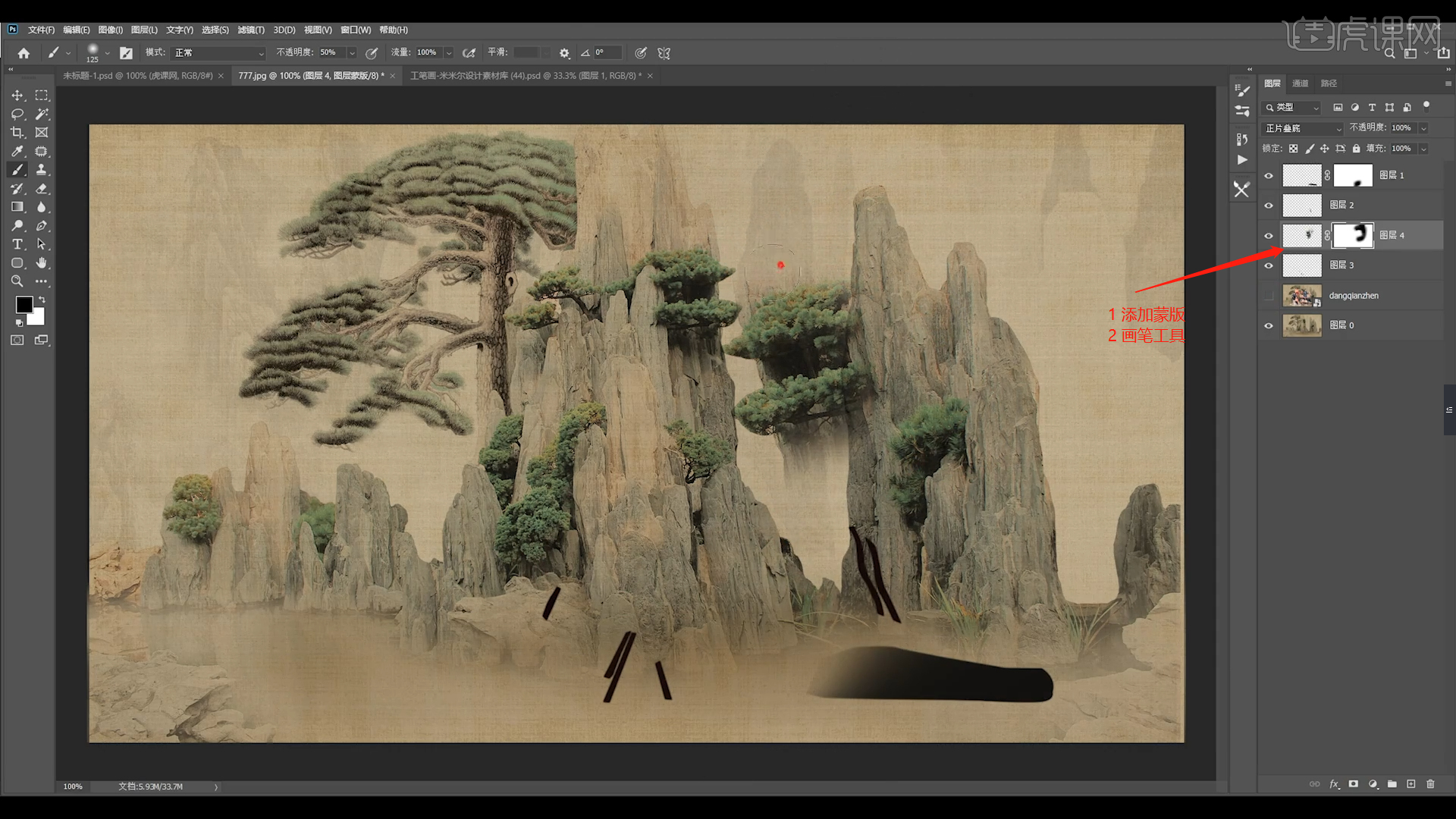This screenshot has height=819, width=1456.
Task: Select the Gradient tool
Action: coord(17,207)
